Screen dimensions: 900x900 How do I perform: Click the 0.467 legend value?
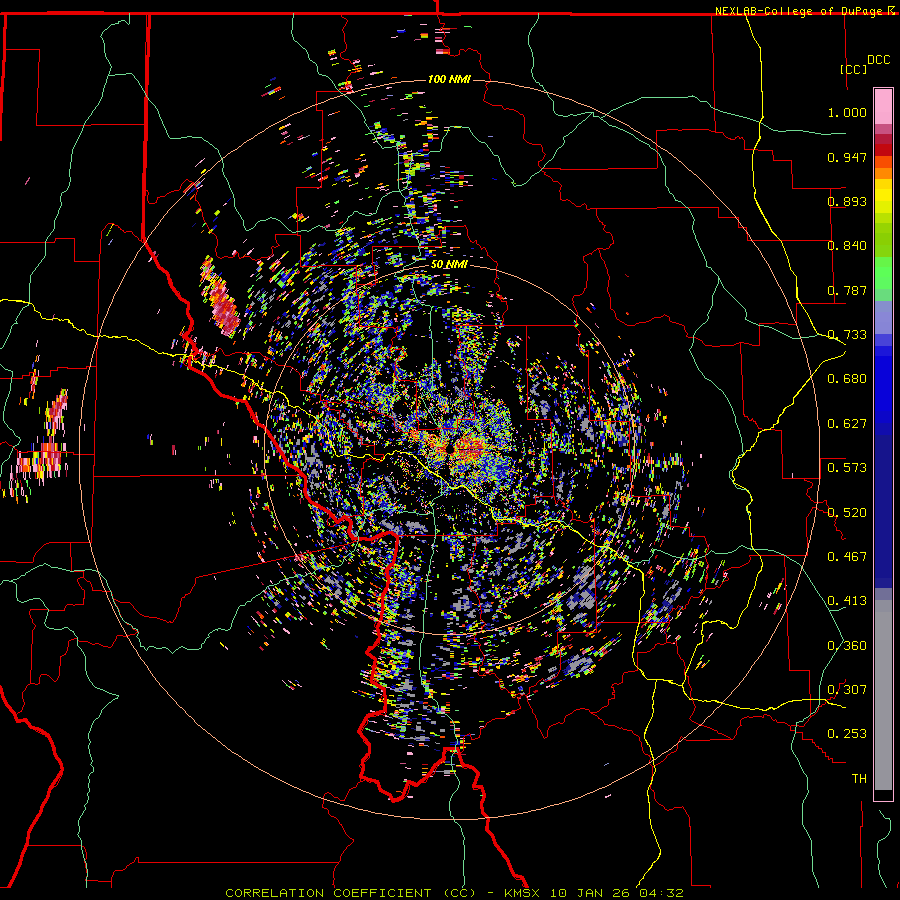(847, 557)
